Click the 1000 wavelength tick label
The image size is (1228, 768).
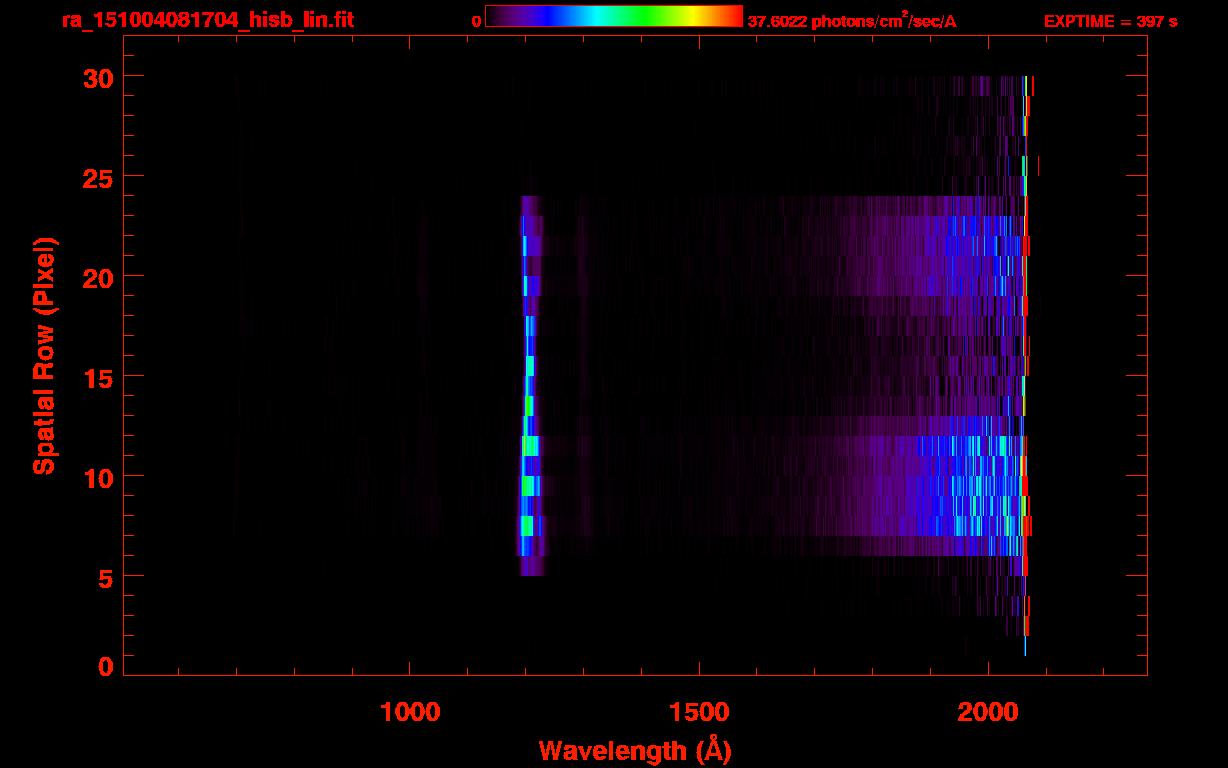[x=410, y=712]
